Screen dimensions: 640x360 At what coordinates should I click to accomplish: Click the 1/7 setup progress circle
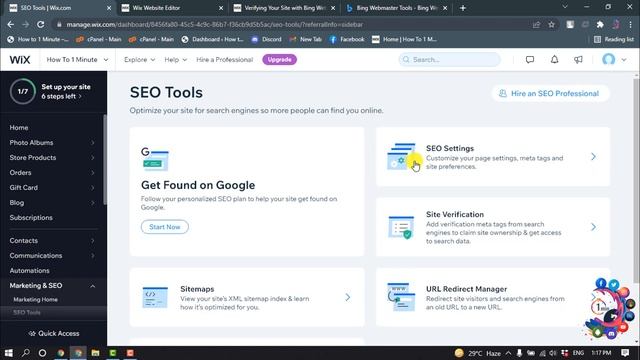23,91
